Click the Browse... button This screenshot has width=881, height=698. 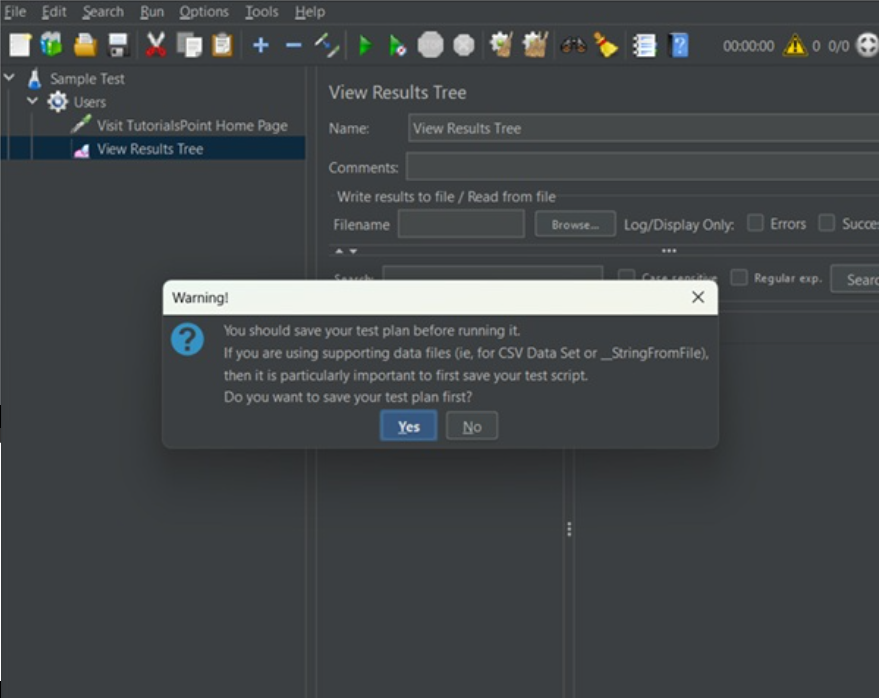[575, 225]
